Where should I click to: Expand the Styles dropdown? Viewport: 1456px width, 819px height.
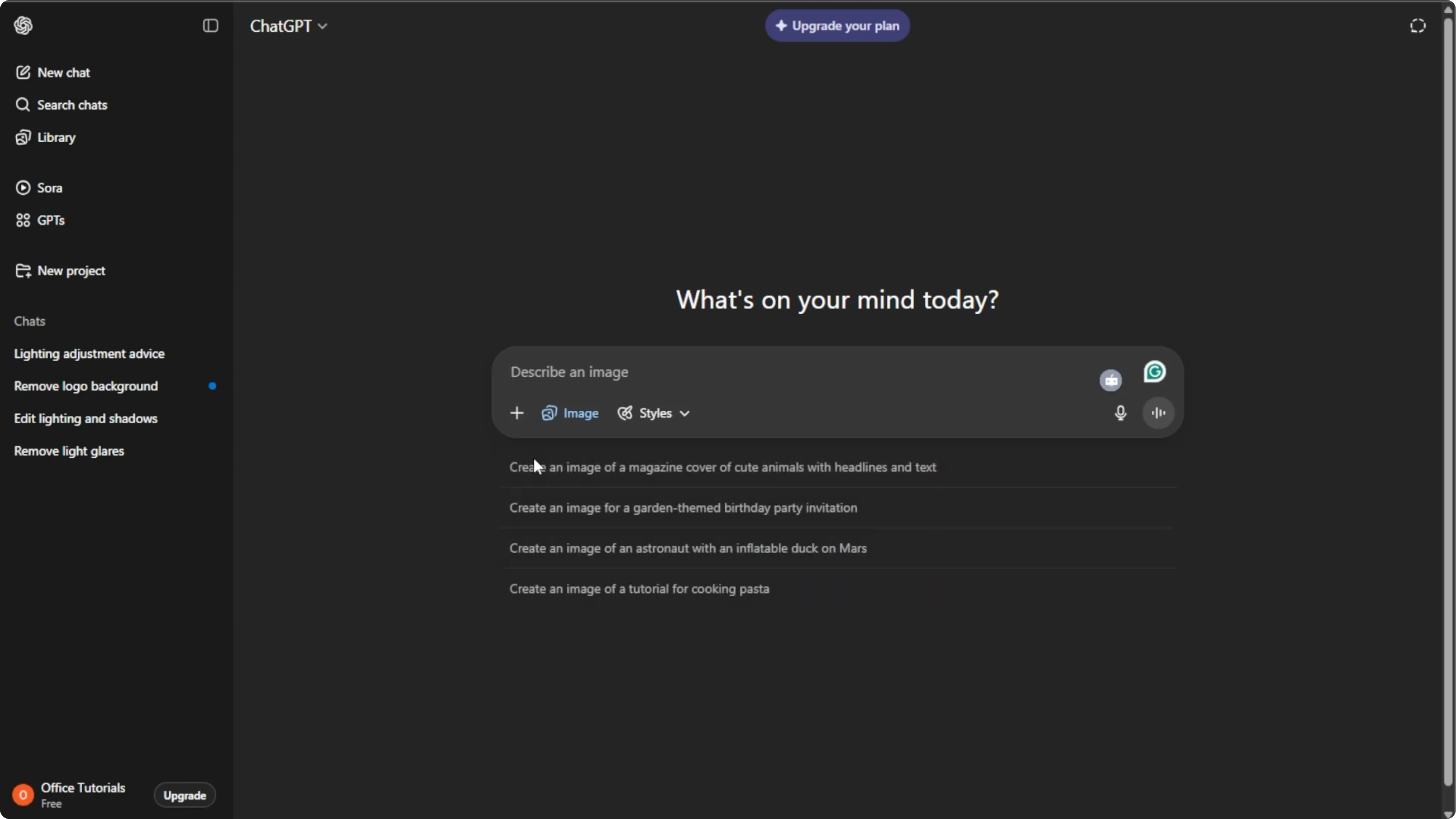653,413
